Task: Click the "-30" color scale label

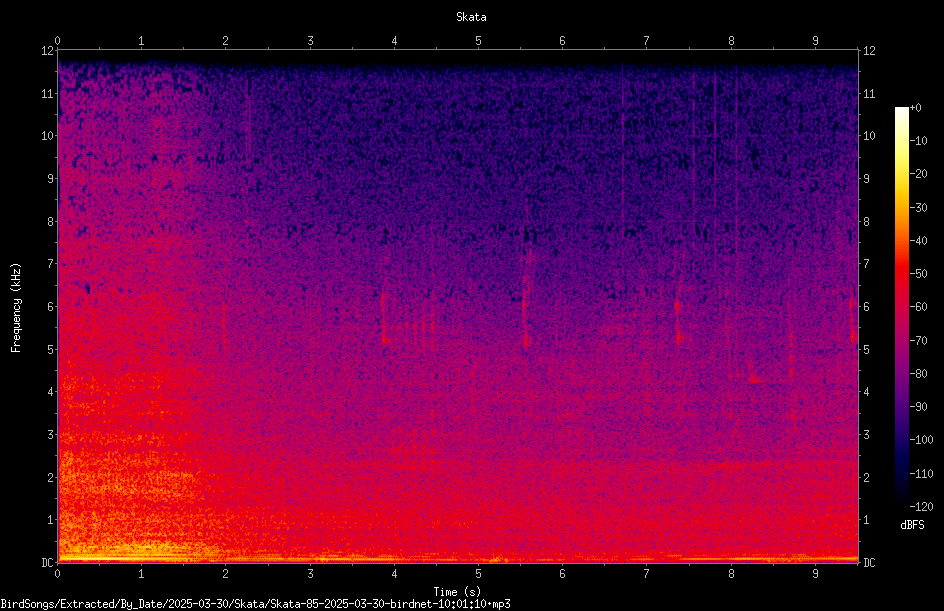Action: [918, 208]
